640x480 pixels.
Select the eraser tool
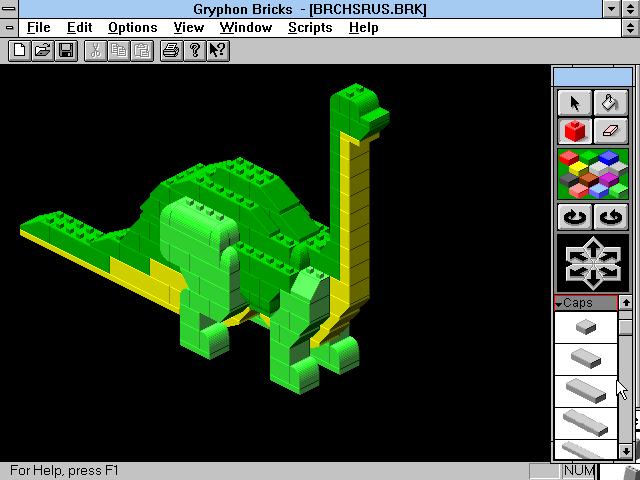click(610, 131)
